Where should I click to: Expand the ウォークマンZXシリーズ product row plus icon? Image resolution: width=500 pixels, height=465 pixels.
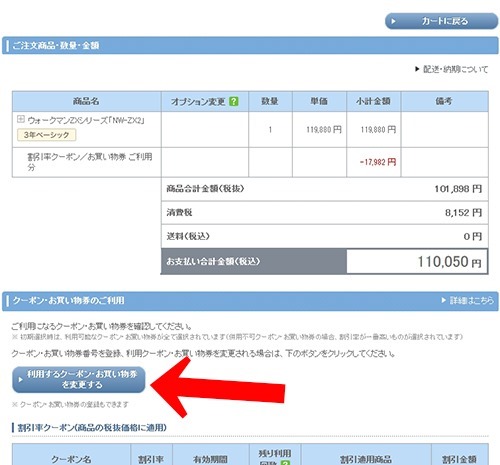pos(21,119)
